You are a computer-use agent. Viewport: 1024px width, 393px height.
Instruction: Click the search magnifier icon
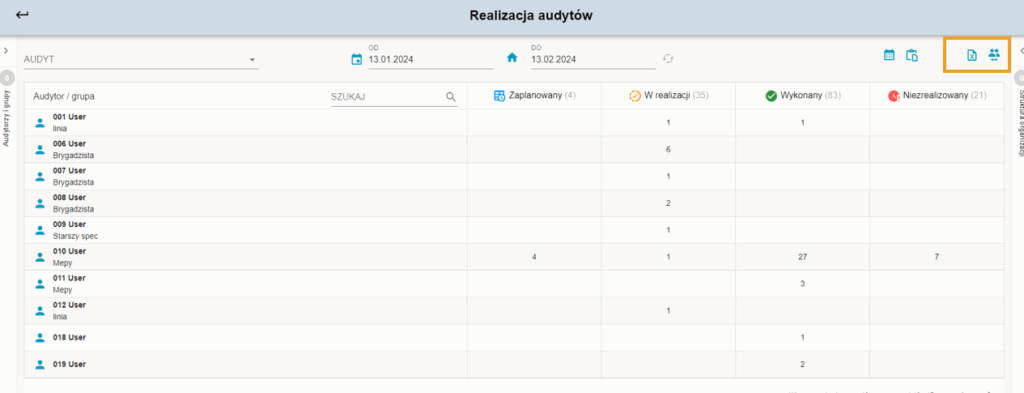pyautogui.click(x=451, y=97)
